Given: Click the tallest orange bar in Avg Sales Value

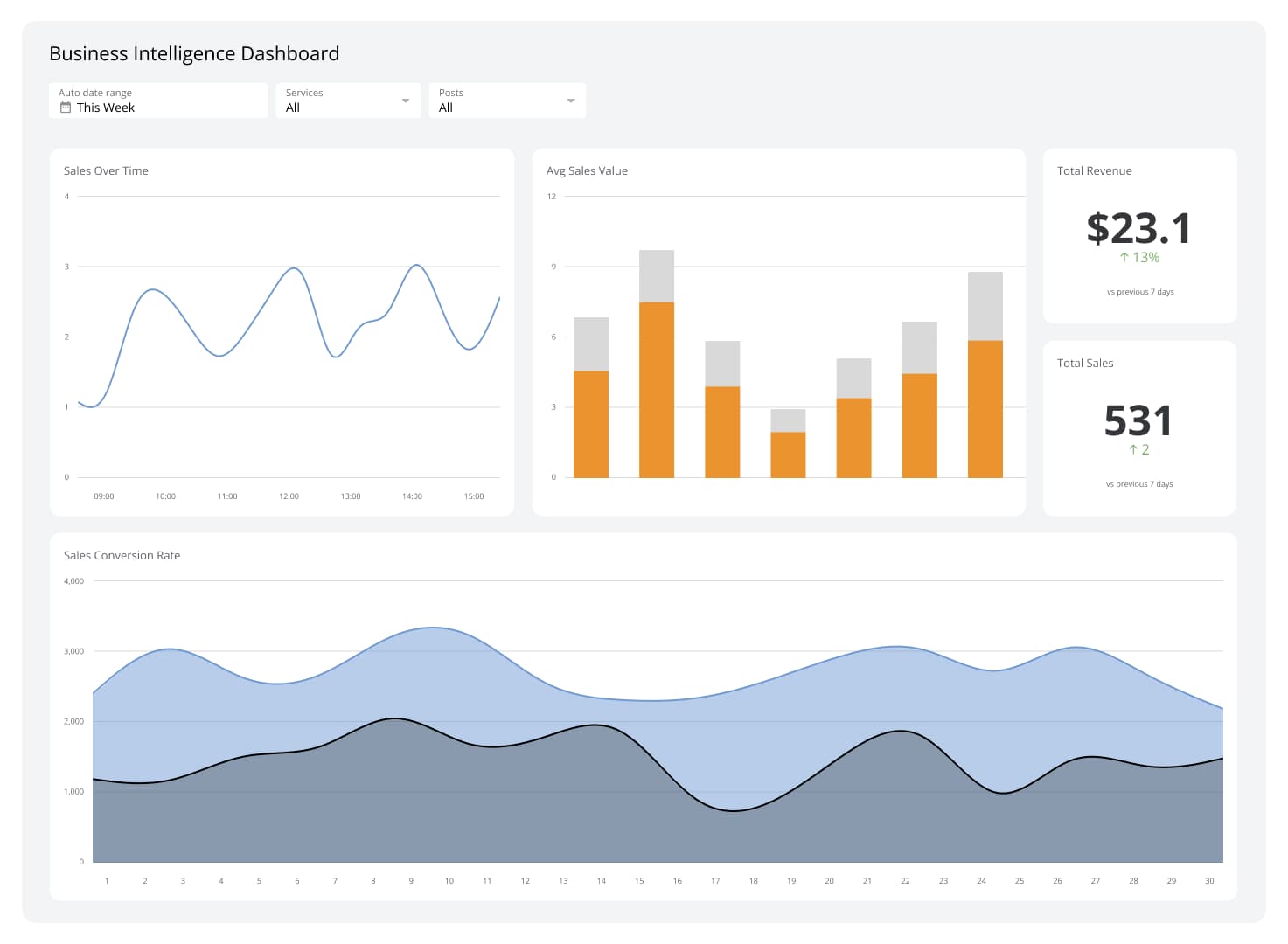Looking at the screenshot, I should pos(656,389).
